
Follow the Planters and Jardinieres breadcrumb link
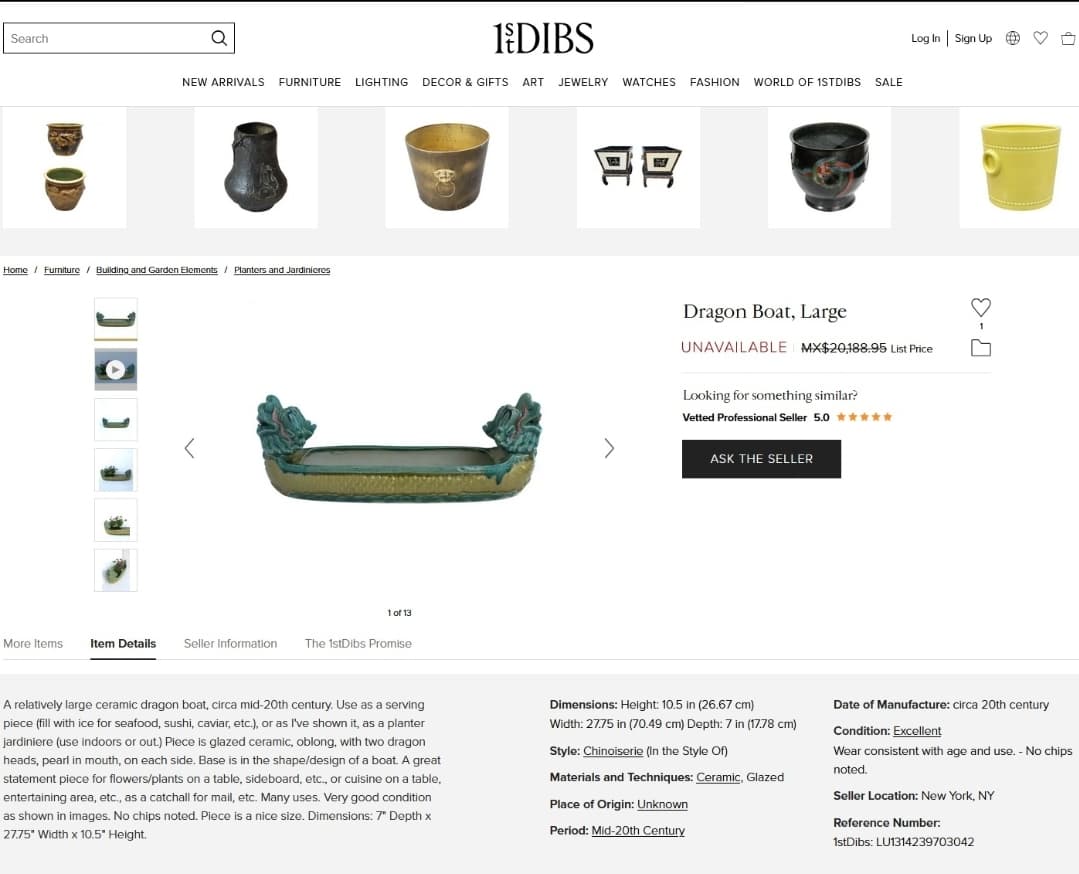282,270
